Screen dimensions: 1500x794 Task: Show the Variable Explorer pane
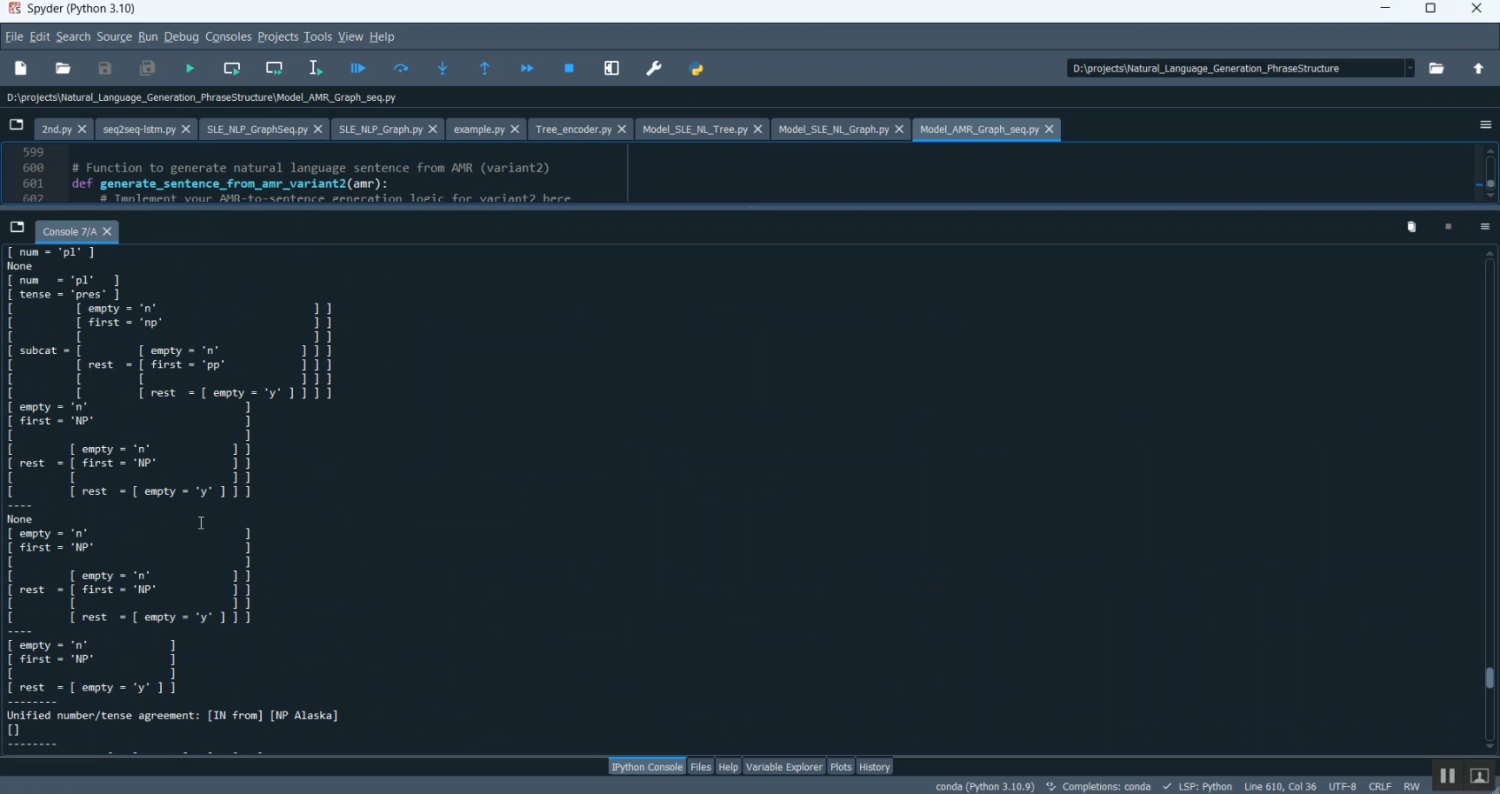[x=784, y=767]
